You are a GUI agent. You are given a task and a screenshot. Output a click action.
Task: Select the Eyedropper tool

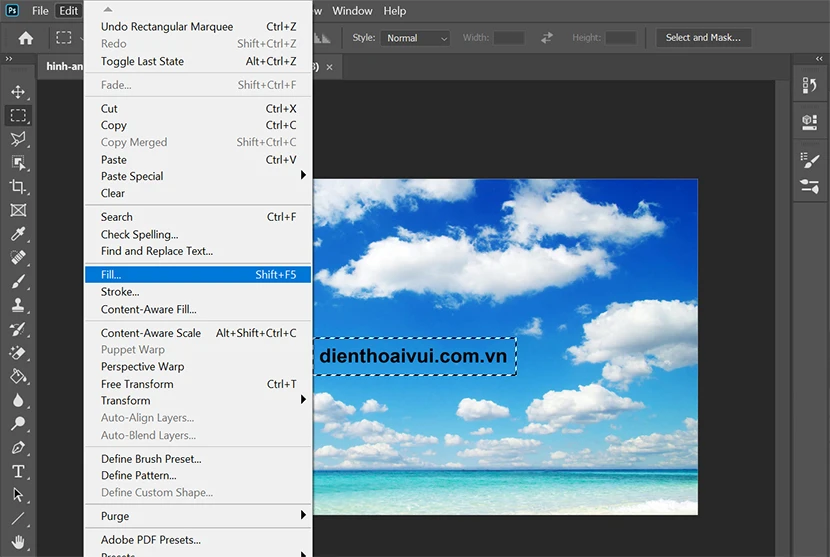pos(18,233)
